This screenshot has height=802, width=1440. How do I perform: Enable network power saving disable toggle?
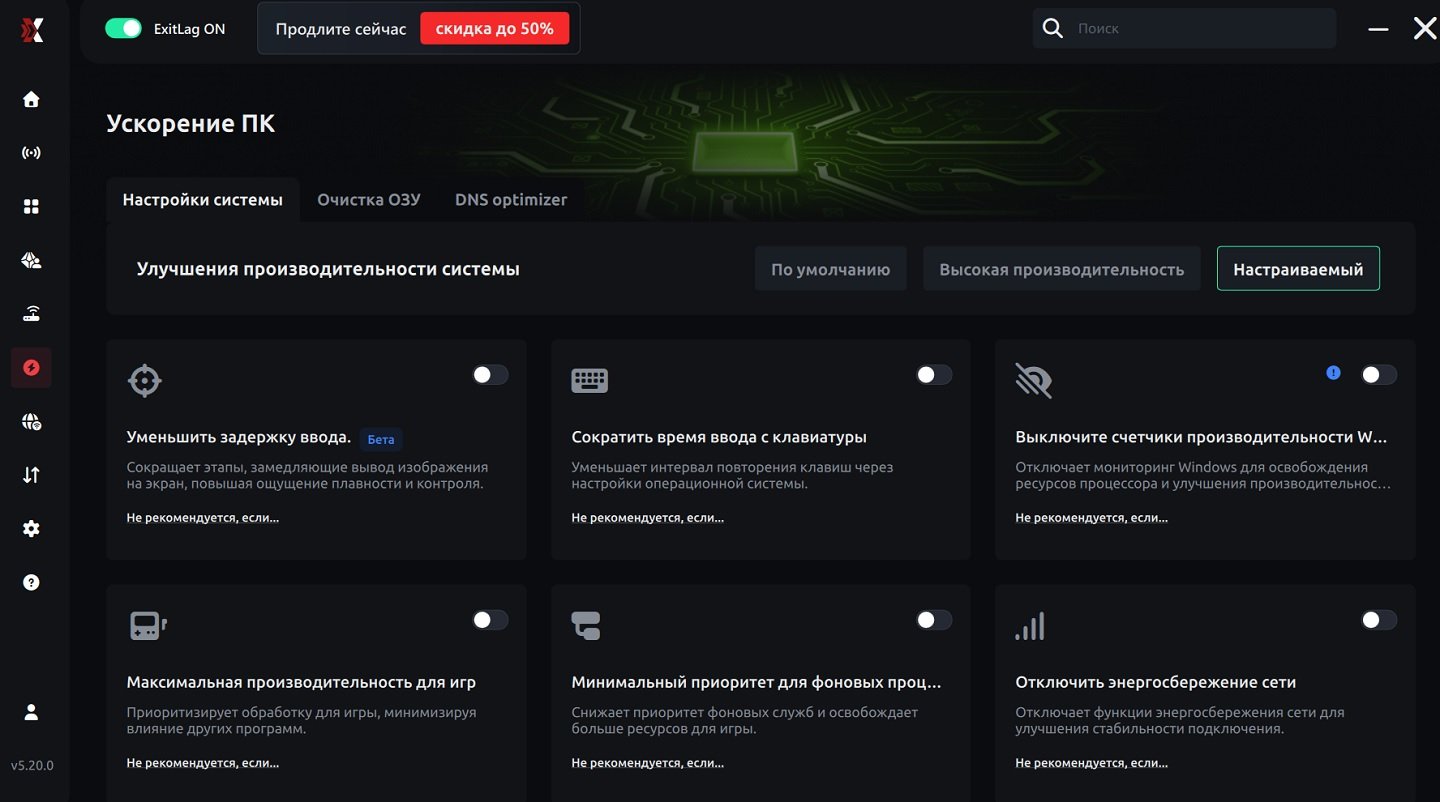[x=1378, y=621]
